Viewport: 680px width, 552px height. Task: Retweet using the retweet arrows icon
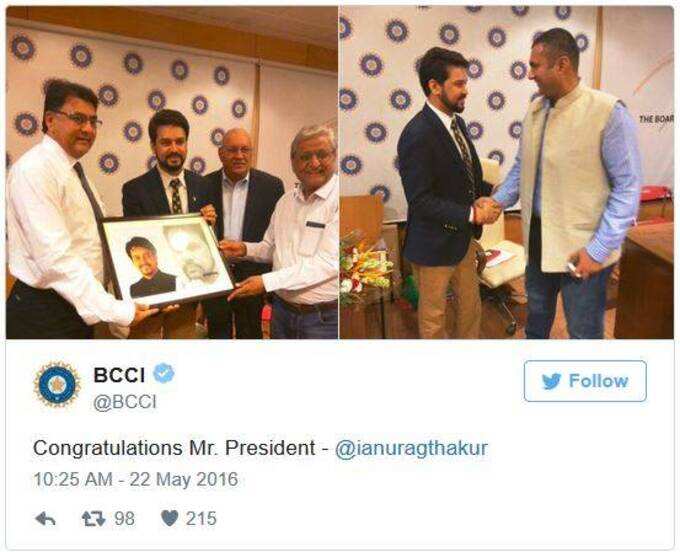tap(94, 518)
